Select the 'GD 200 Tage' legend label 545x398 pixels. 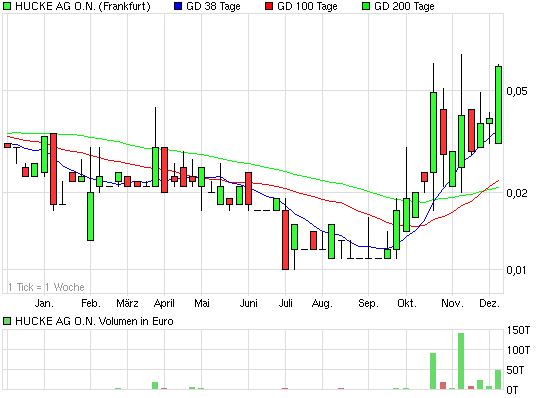pyautogui.click(x=404, y=6)
